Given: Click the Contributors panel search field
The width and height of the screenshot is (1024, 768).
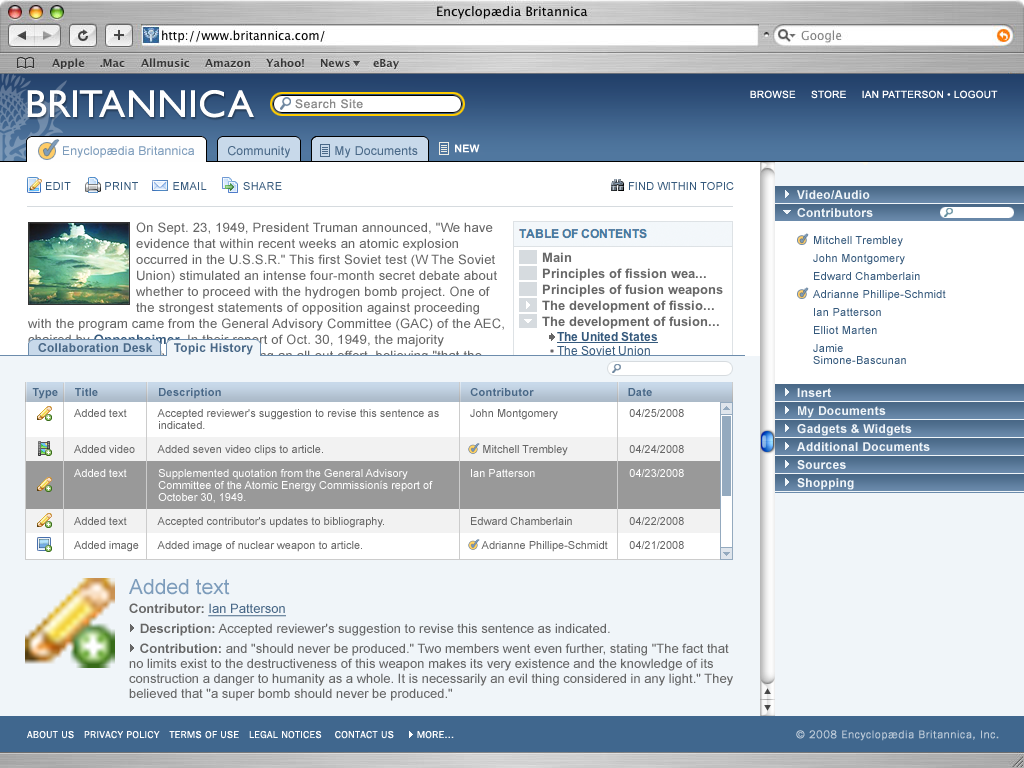Looking at the screenshot, I should [x=976, y=212].
